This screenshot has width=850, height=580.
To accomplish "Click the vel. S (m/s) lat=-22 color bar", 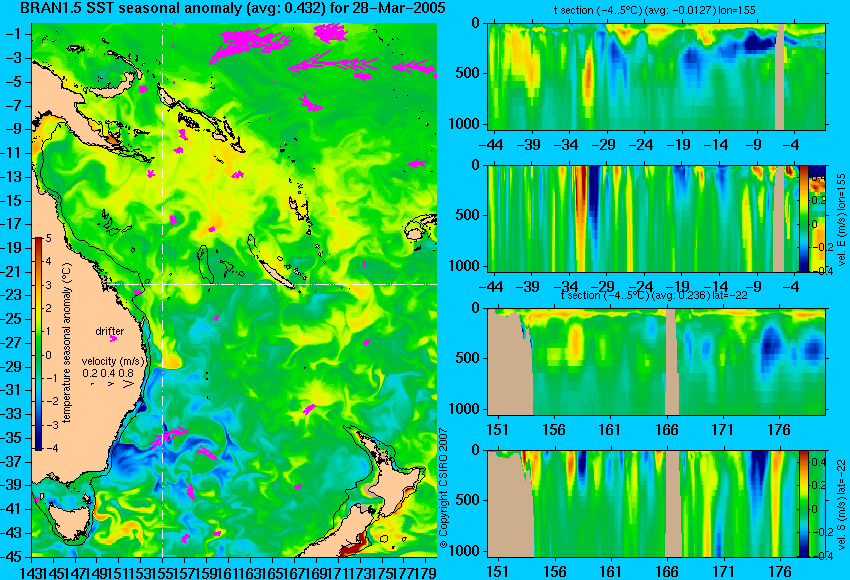I will [803, 504].
